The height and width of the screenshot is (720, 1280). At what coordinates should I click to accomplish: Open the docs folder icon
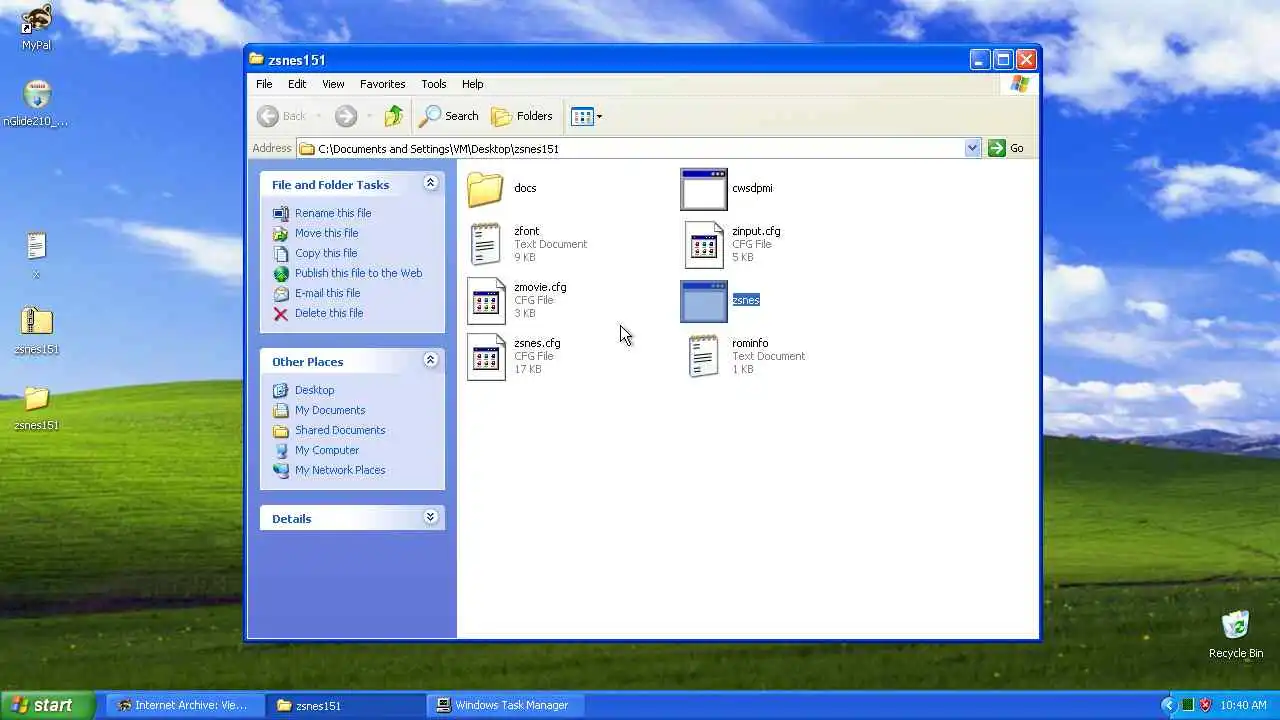(486, 188)
